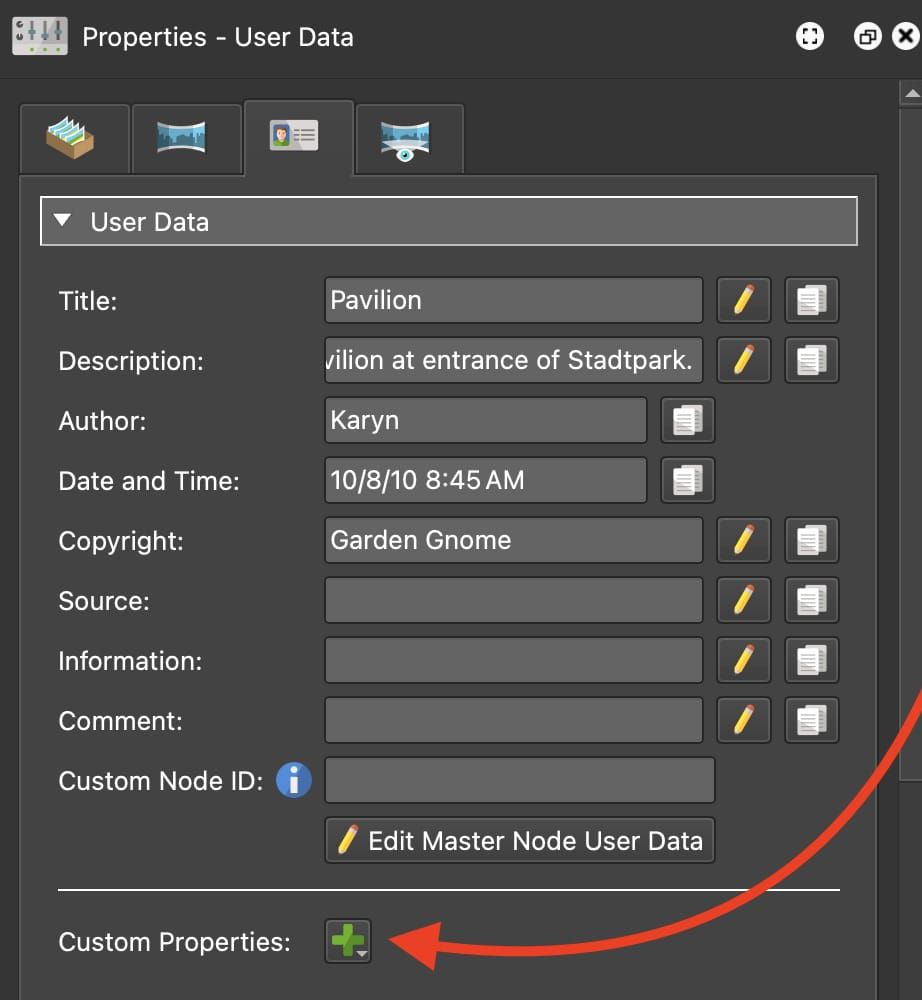Copy the Title value to clipboard
The height and width of the screenshot is (1000, 922).
[x=811, y=300]
